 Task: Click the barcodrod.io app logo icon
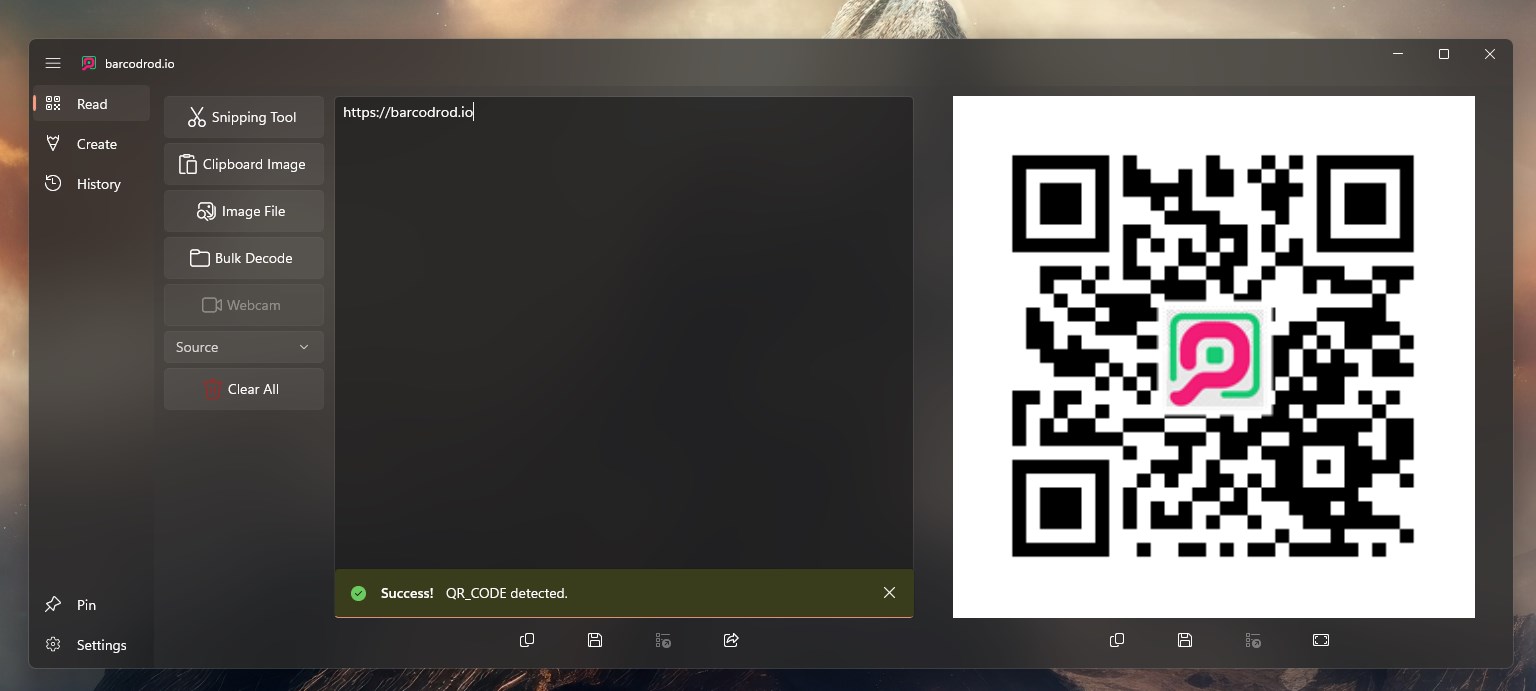89,63
